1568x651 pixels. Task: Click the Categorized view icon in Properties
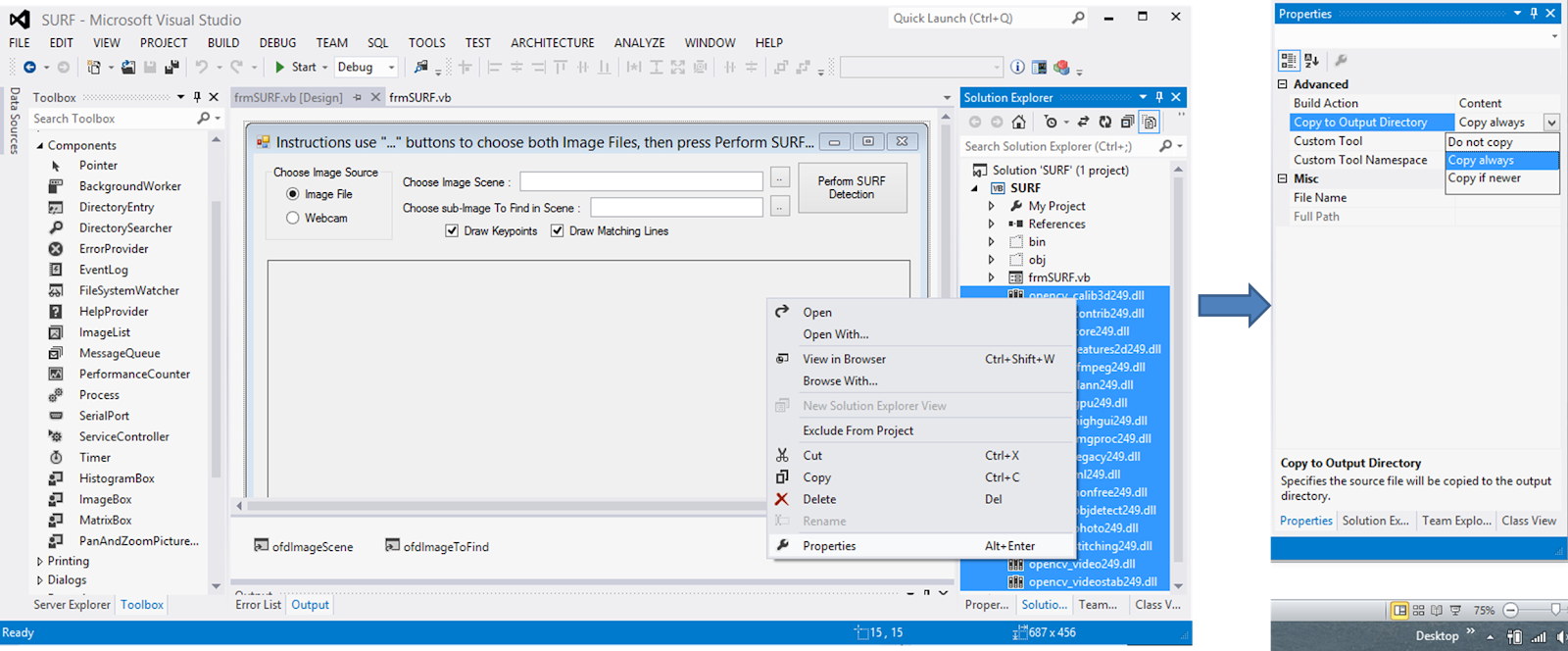[x=1289, y=61]
